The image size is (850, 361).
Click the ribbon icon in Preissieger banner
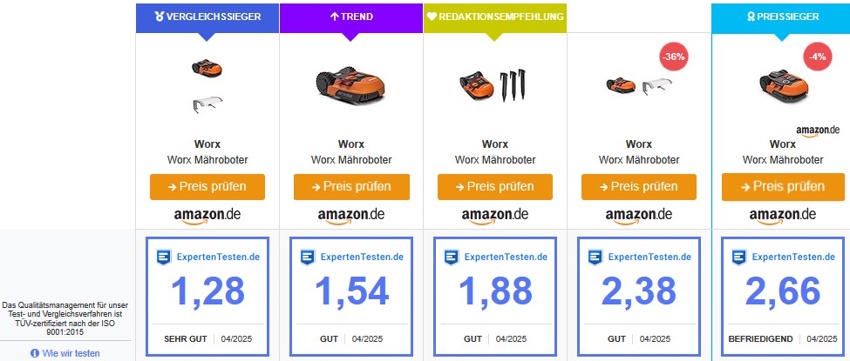tap(751, 17)
